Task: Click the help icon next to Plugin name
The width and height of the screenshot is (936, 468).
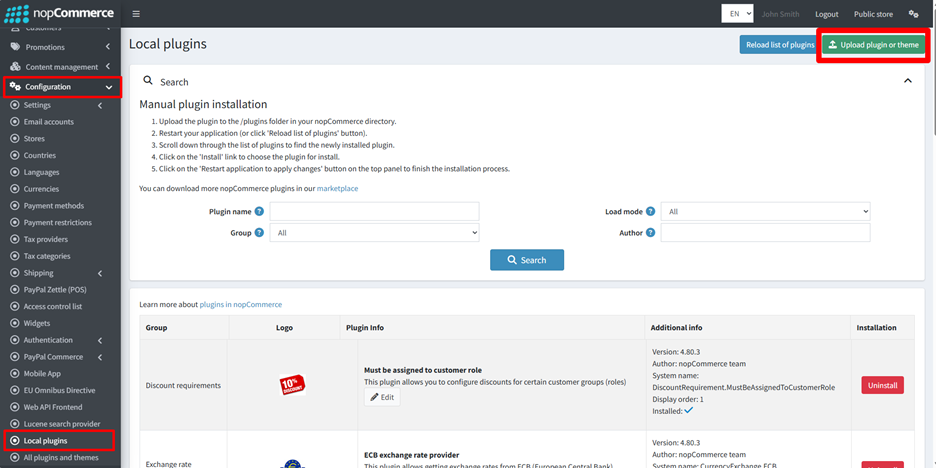Action: click(x=259, y=211)
